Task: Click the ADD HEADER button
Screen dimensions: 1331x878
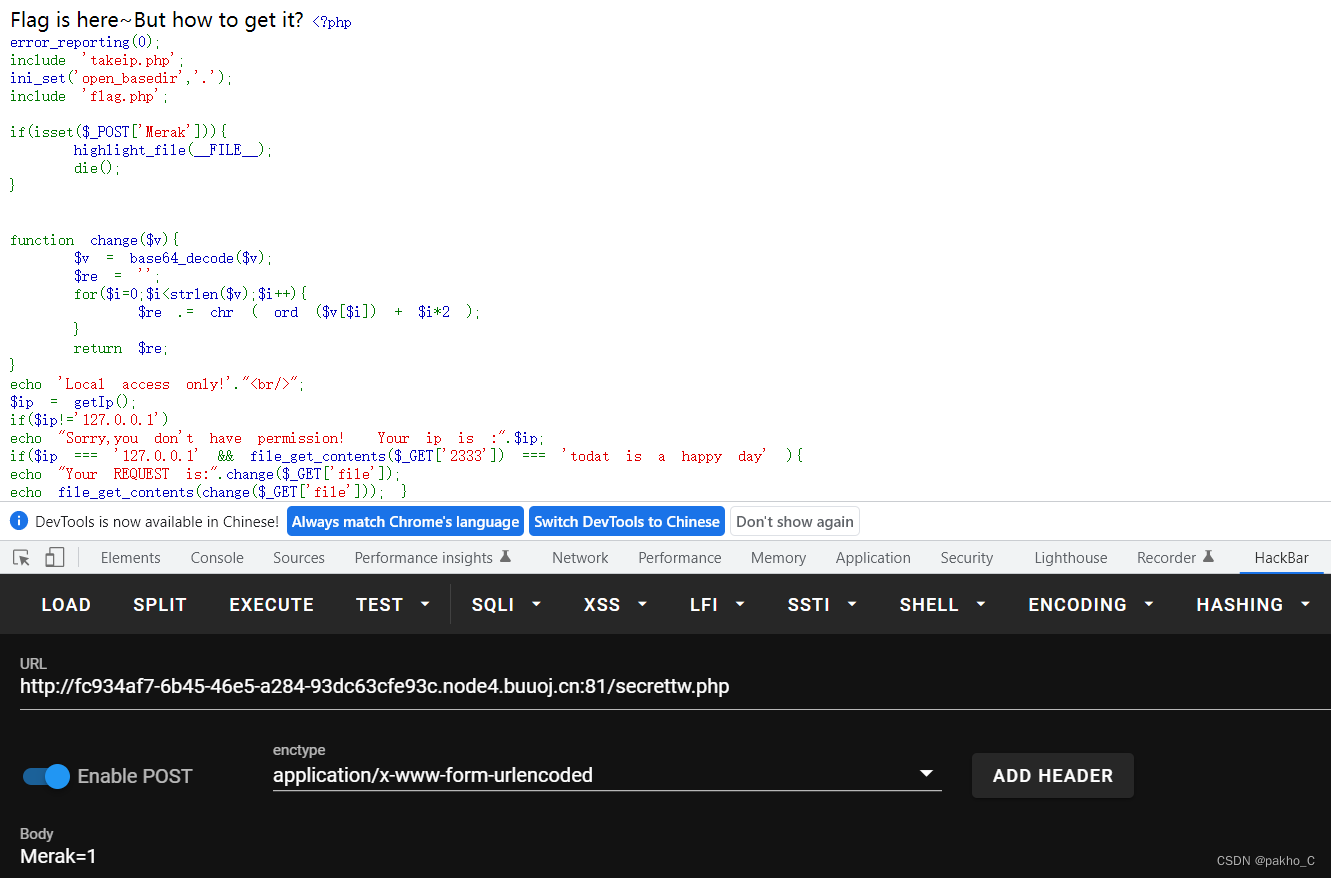Action: pos(1053,776)
